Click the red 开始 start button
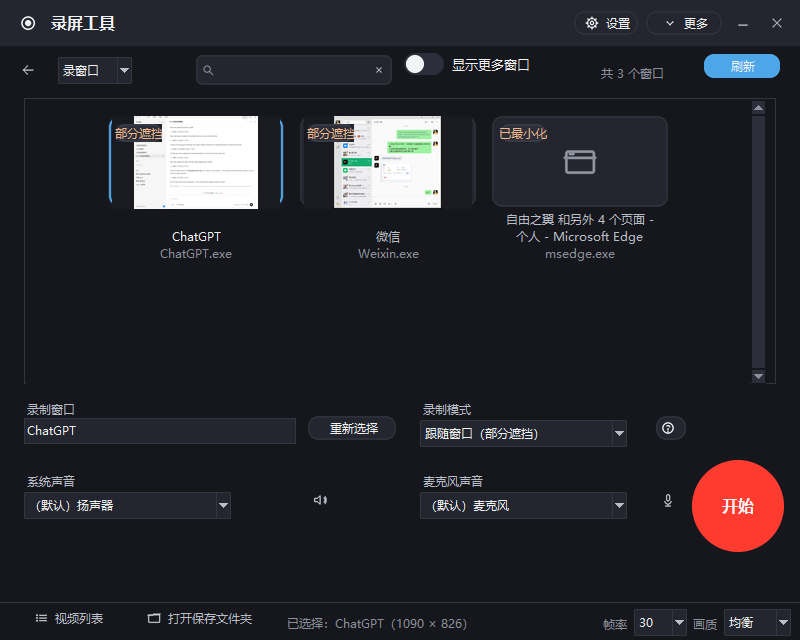The image size is (800, 640). pos(738,506)
